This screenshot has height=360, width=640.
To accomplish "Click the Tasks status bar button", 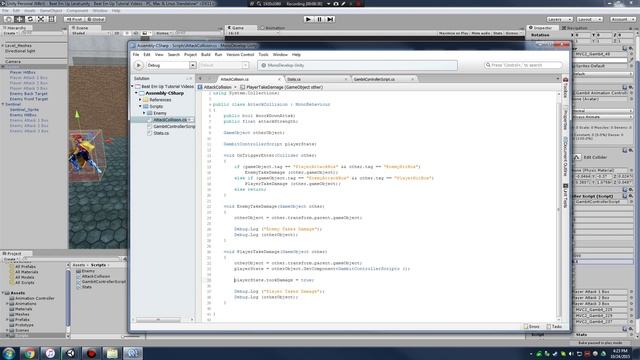I will coord(554,327).
